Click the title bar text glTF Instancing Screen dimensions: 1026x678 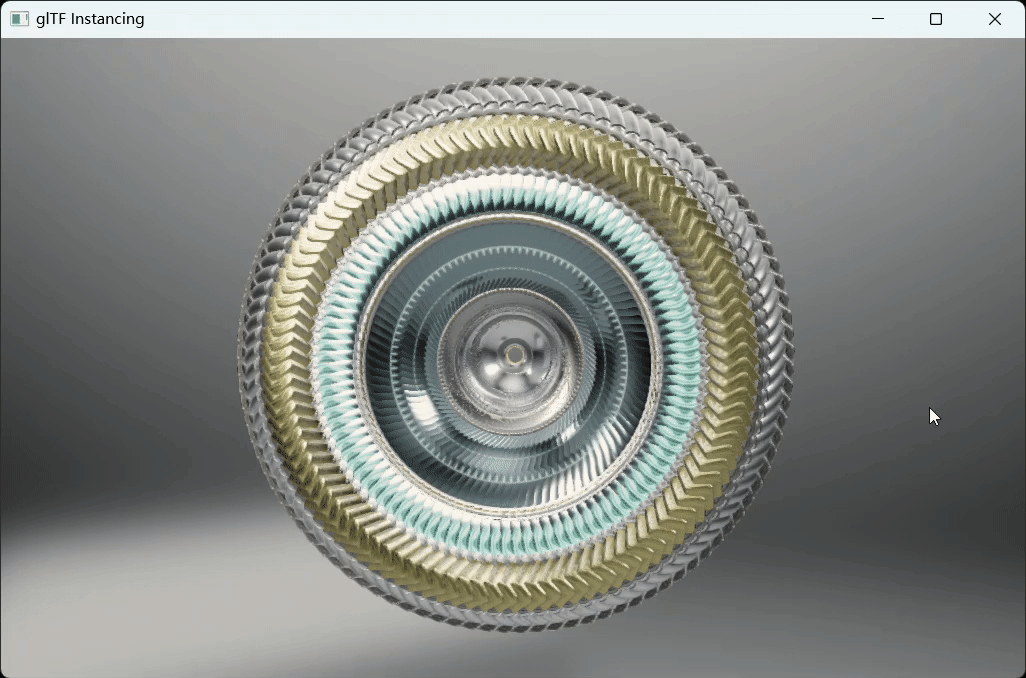[90, 18]
